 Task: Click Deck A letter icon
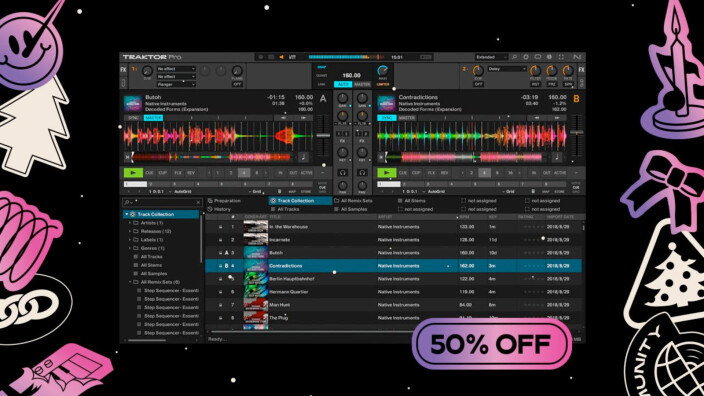323,99
